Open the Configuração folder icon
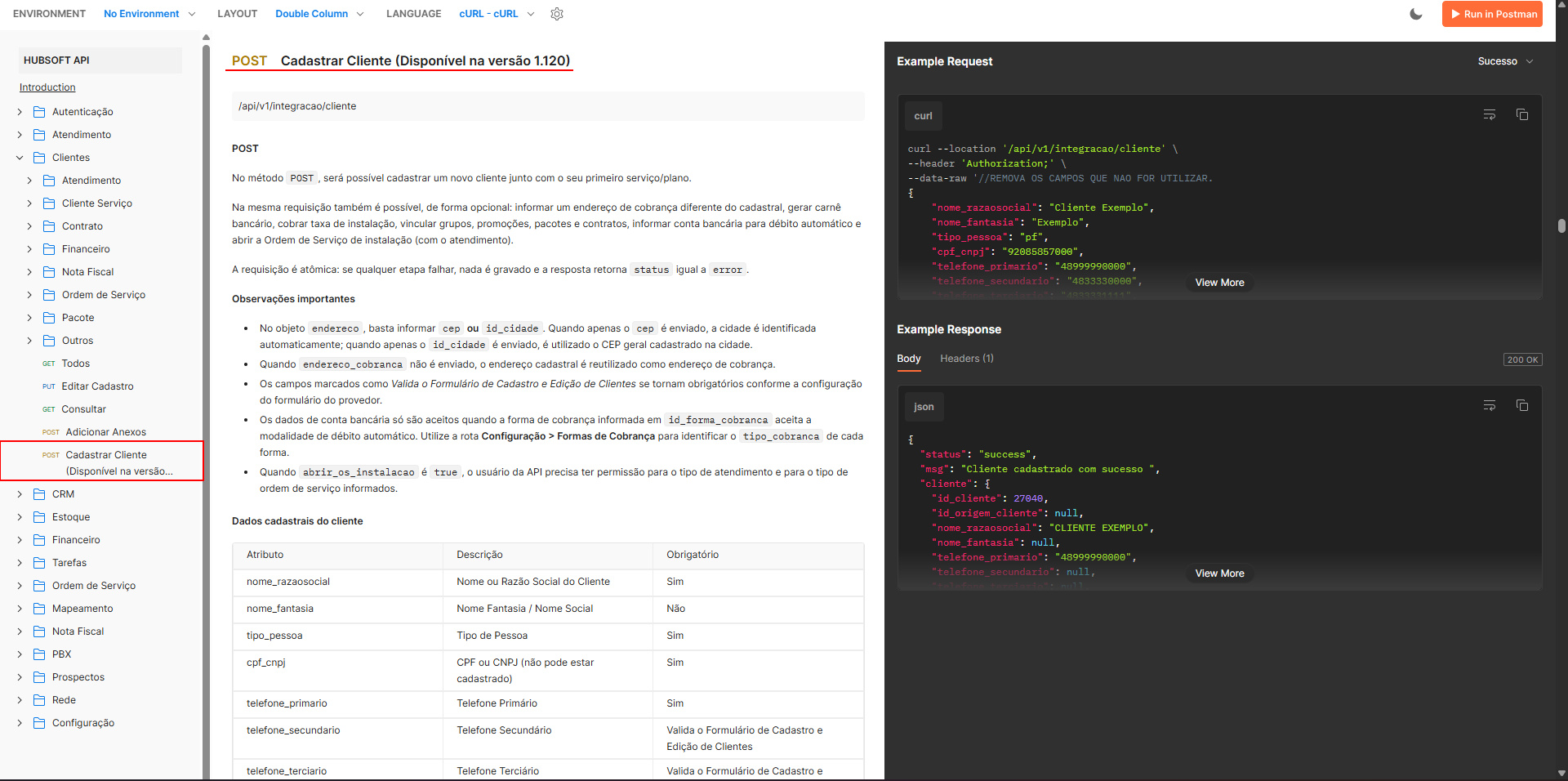 [x=39, y=723]
